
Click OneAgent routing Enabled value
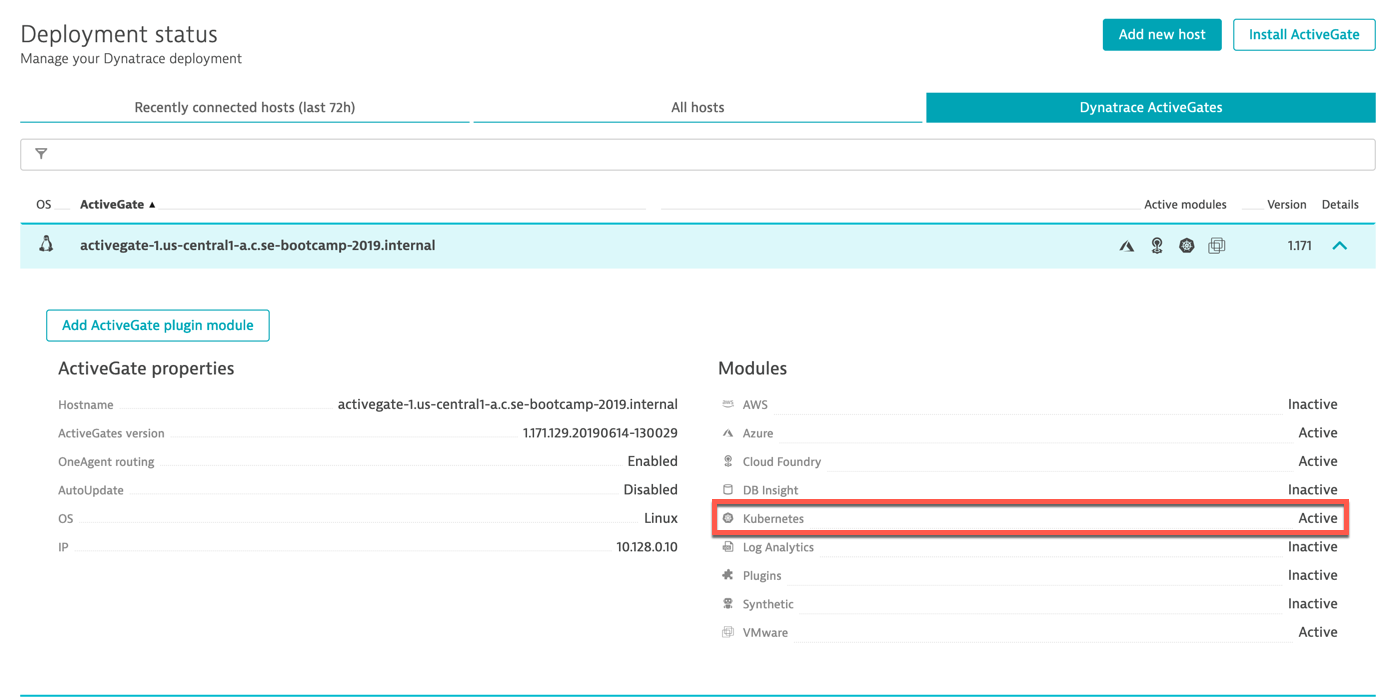(x=652, y=461)
